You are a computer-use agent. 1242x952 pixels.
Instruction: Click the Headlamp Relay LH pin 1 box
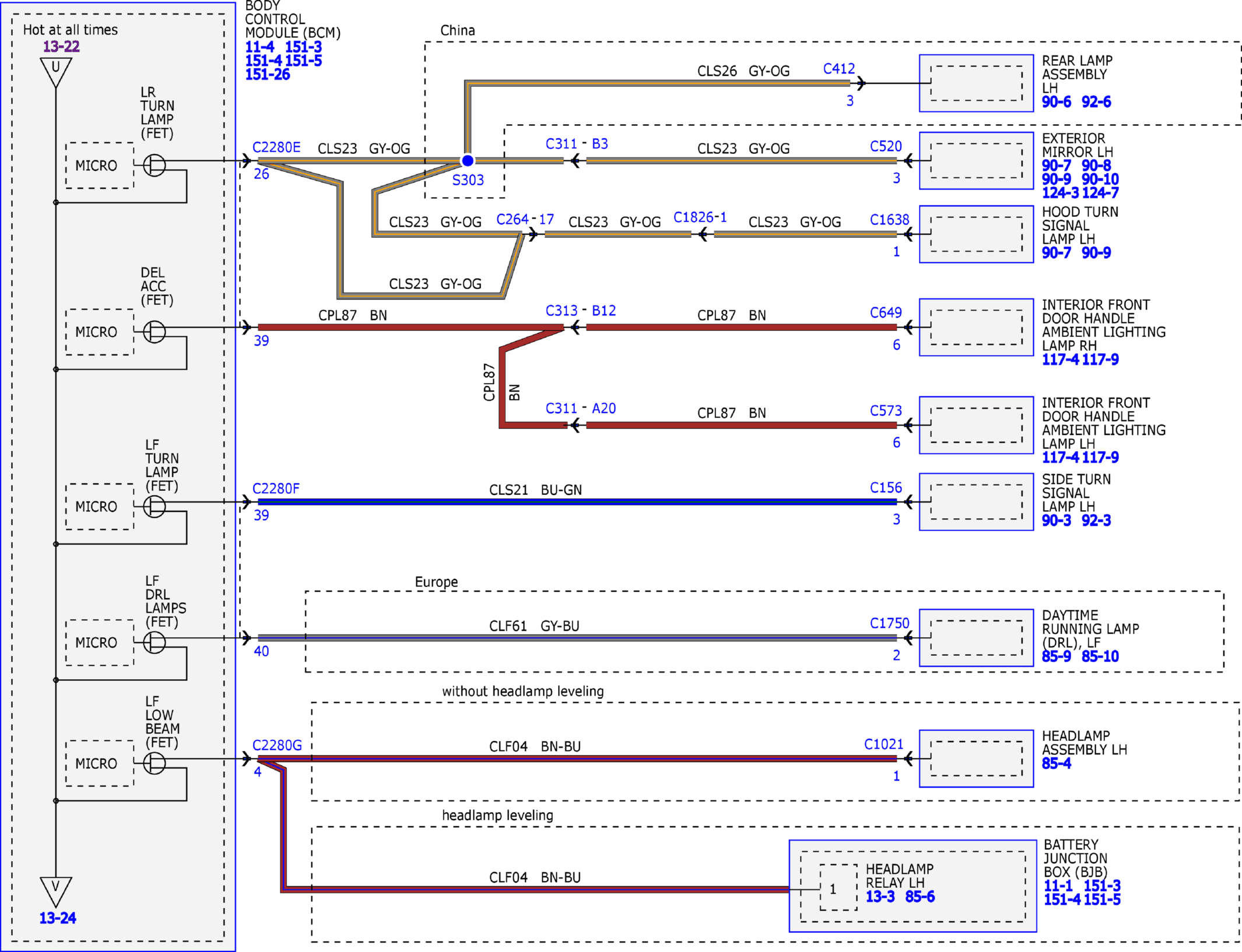(838, 888)
